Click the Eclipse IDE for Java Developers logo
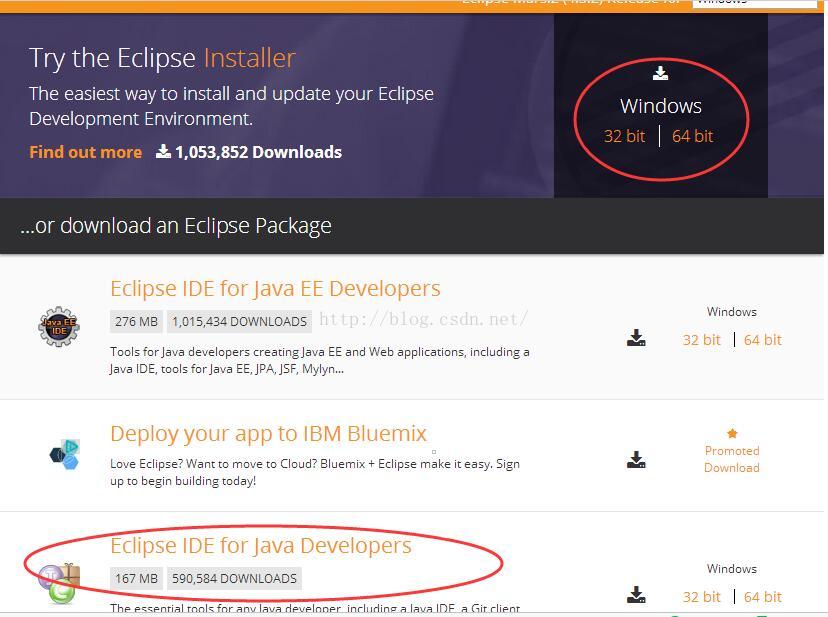The height and width of the screenshot is (617, 828). coord(59,584)
